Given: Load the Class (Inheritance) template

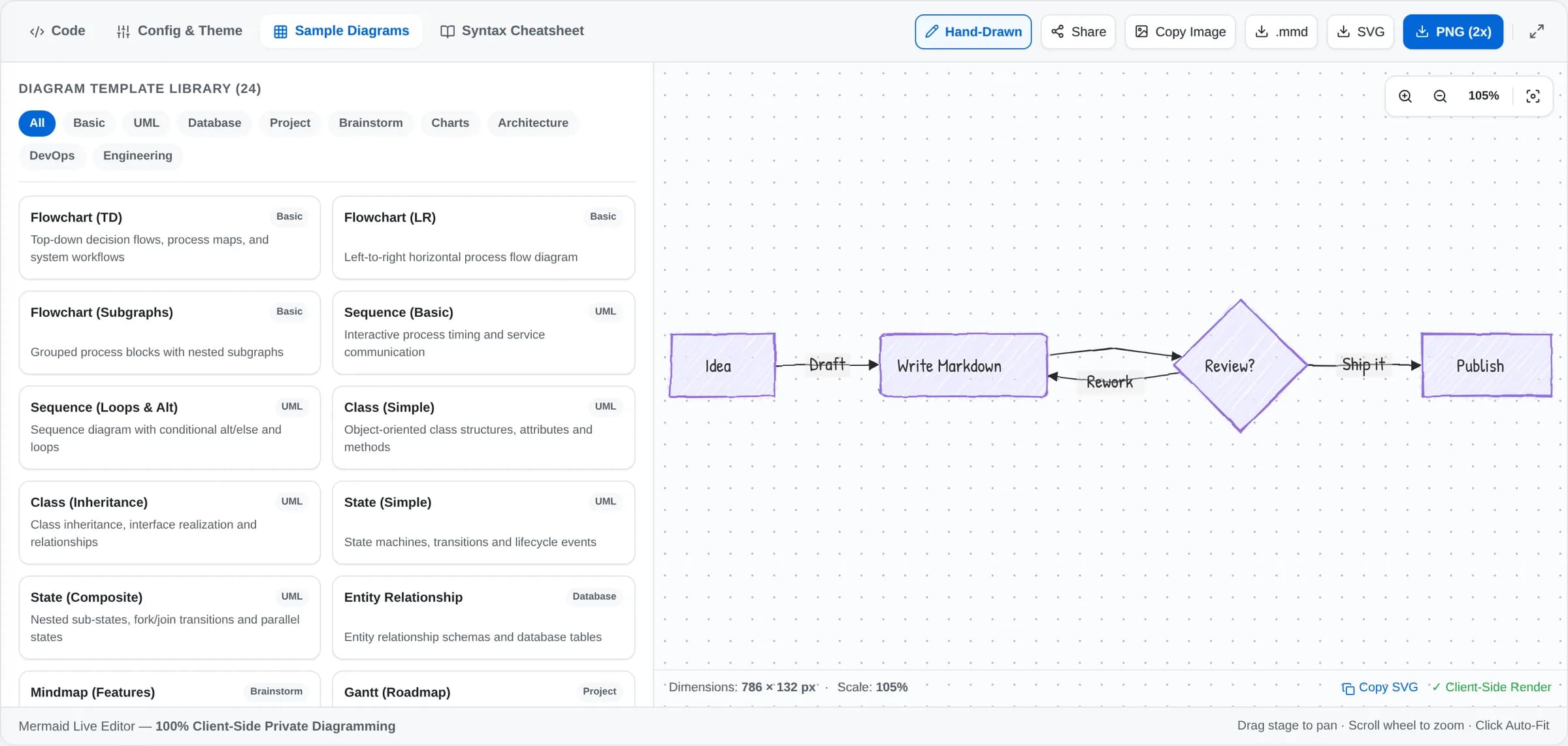Looking at the screenshot, I should (x=170, y=523).
